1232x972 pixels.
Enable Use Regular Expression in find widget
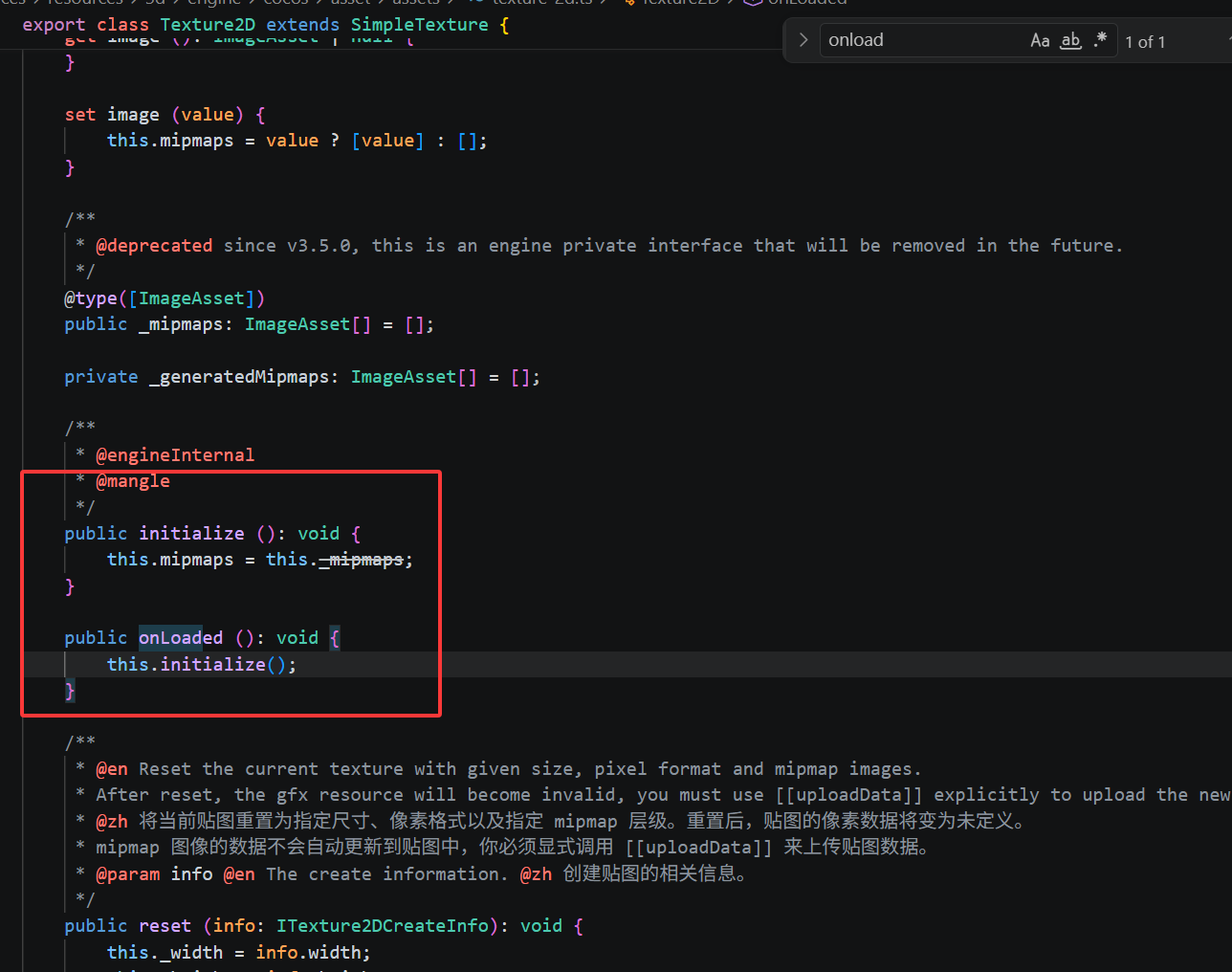1101,40
